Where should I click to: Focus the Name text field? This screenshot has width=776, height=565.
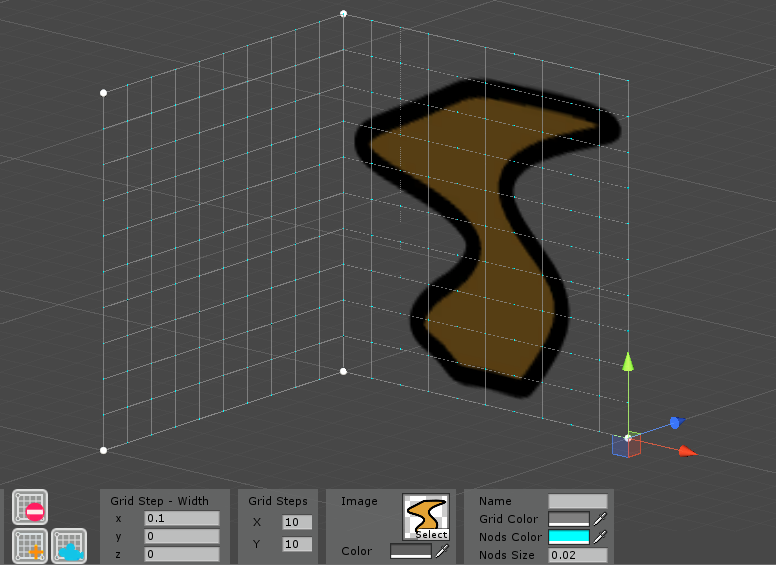(x=578, y=501)
